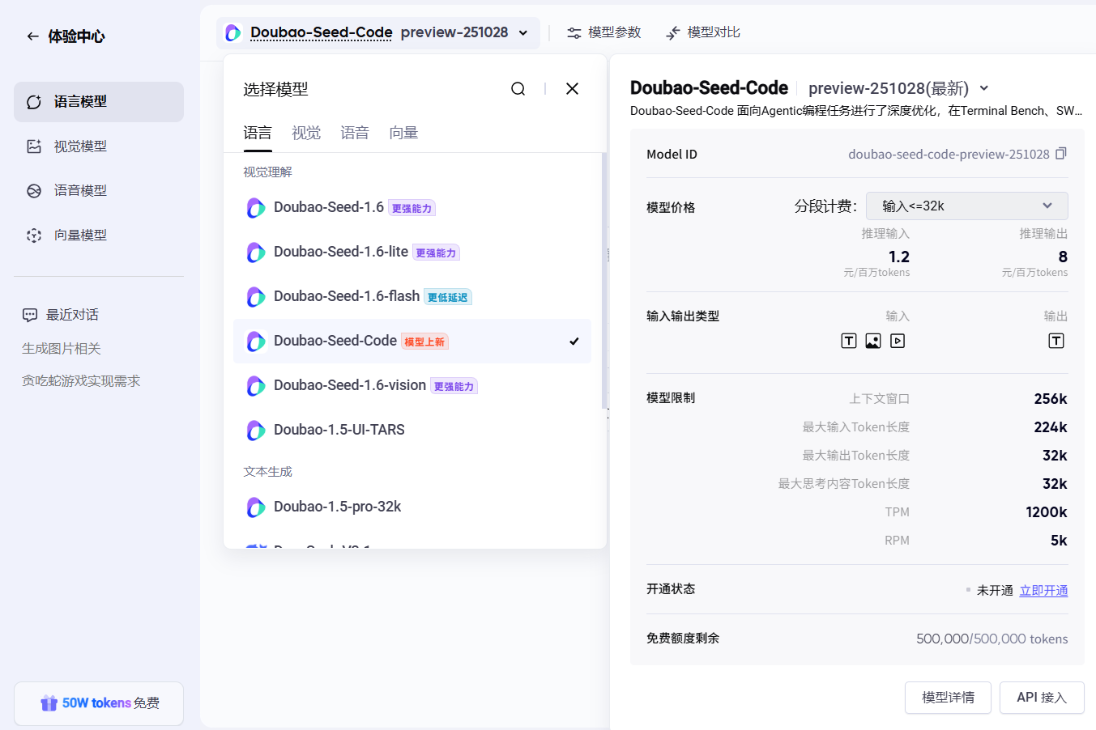The width and height of the screenshot is (1096, 730).
Task: Click the 模型对比 compare icon
Action: [673, 33]
